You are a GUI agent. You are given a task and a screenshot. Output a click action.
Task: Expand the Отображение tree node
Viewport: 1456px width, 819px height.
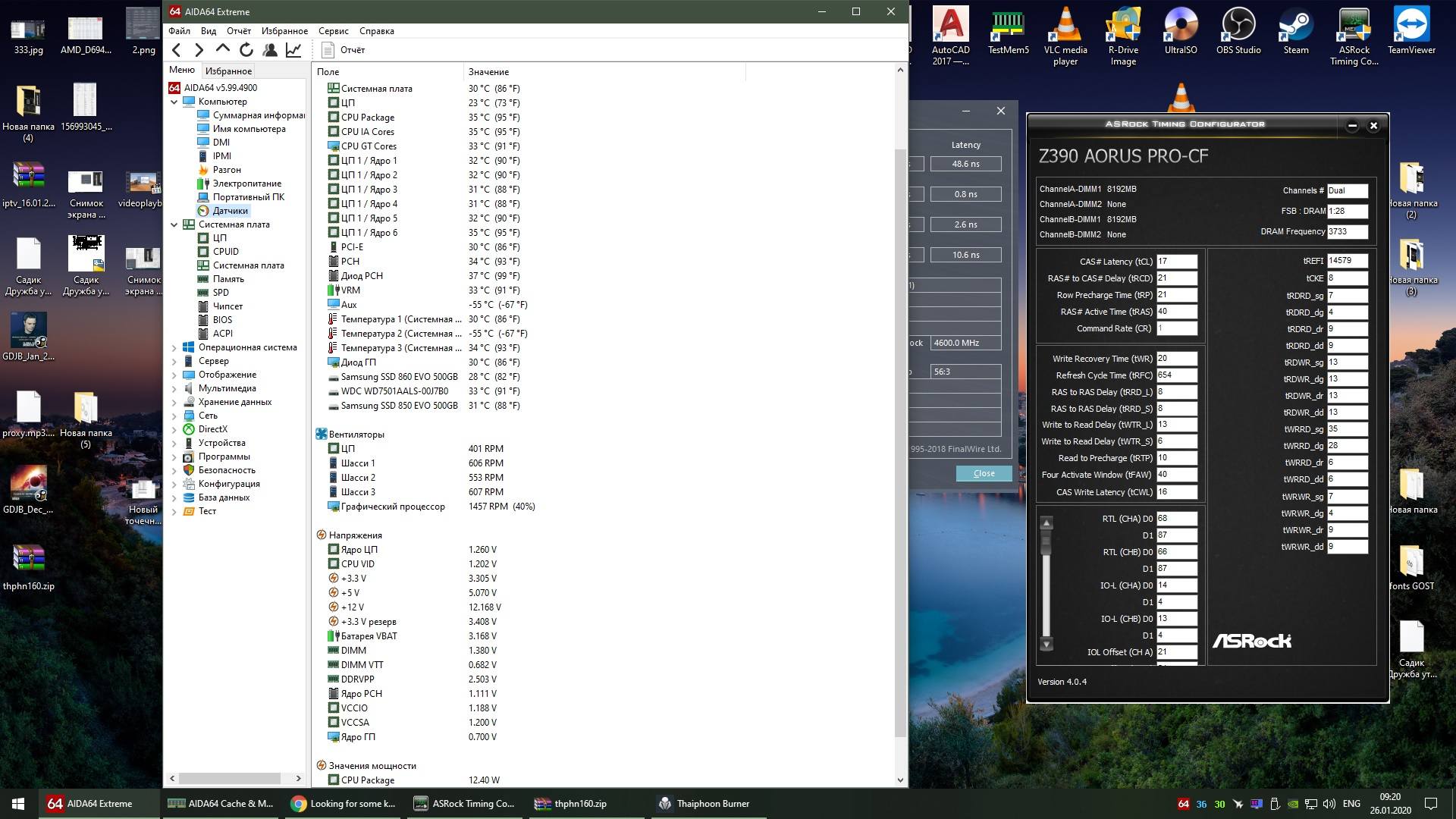click(174, 375)
